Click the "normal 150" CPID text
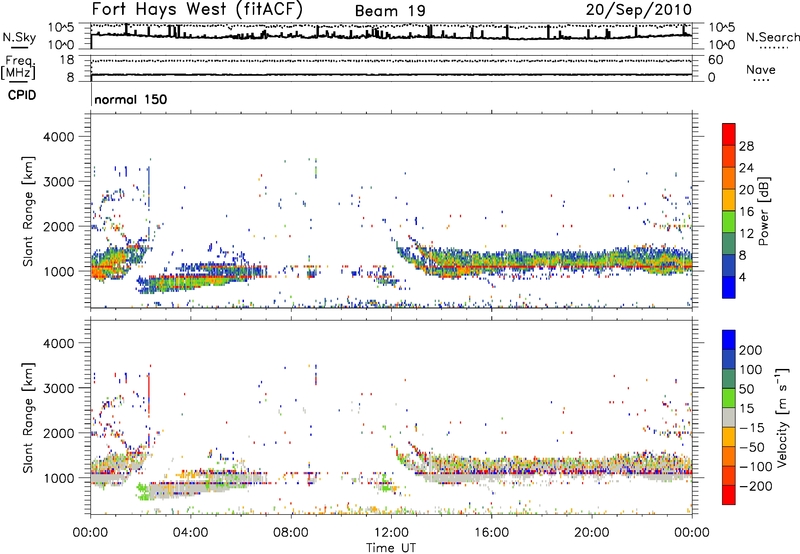The height and width of the screenshot is (554, 800). (x=131, y=99)
